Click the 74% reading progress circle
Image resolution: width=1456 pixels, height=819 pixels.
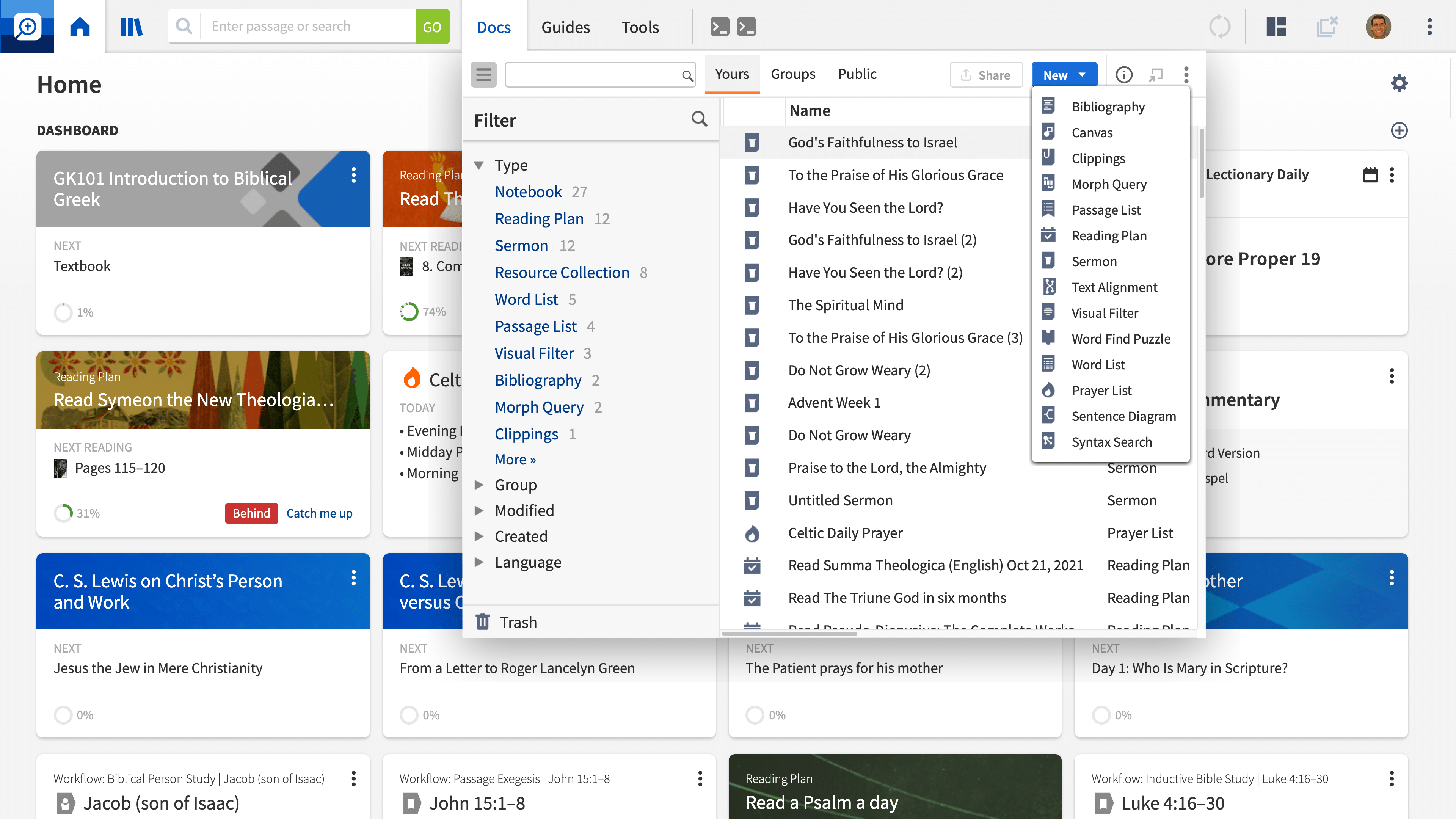click(409, 311)
